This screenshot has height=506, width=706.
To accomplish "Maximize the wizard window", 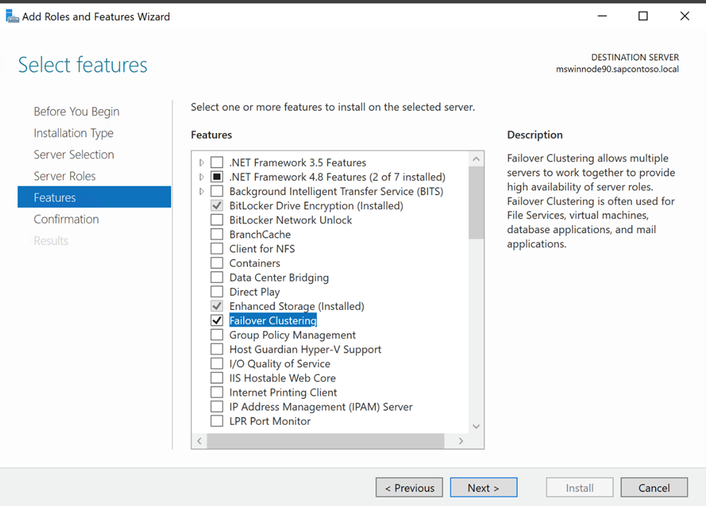I will (643, 16).
